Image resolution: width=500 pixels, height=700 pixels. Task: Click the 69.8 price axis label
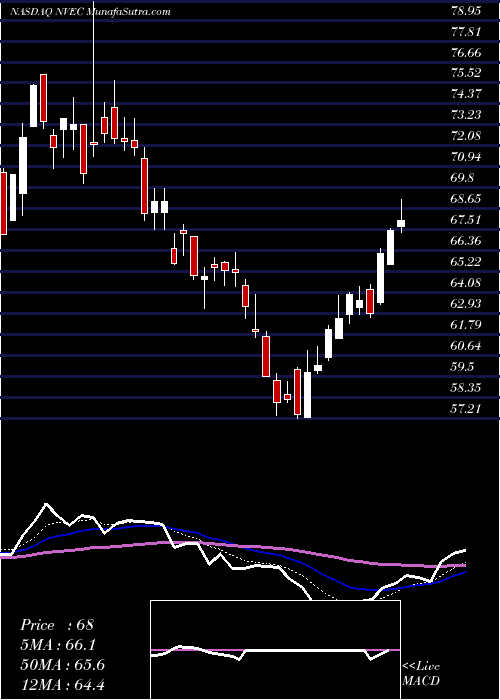(463, 178)
